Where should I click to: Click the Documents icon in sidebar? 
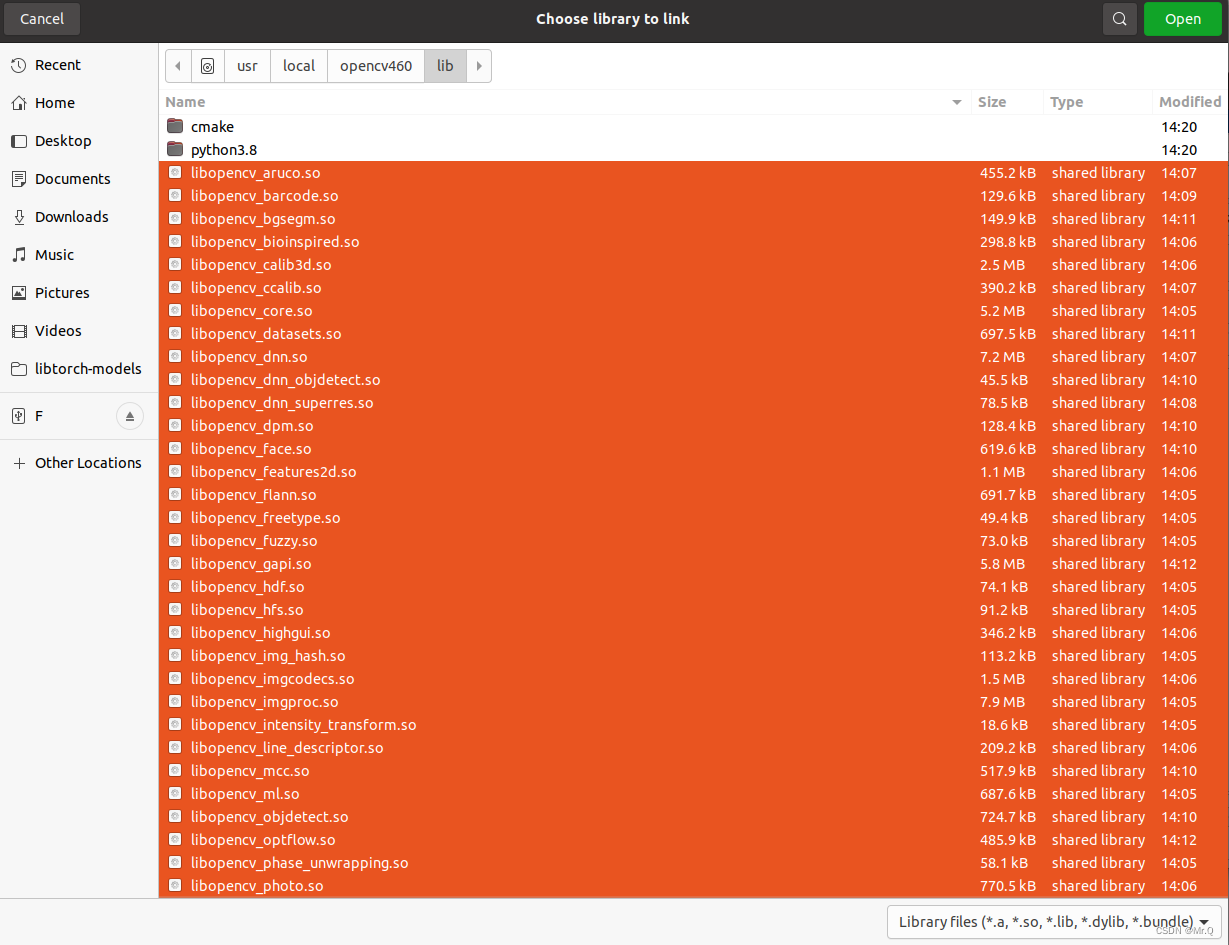pyautogui.click(x=18, y=179)
